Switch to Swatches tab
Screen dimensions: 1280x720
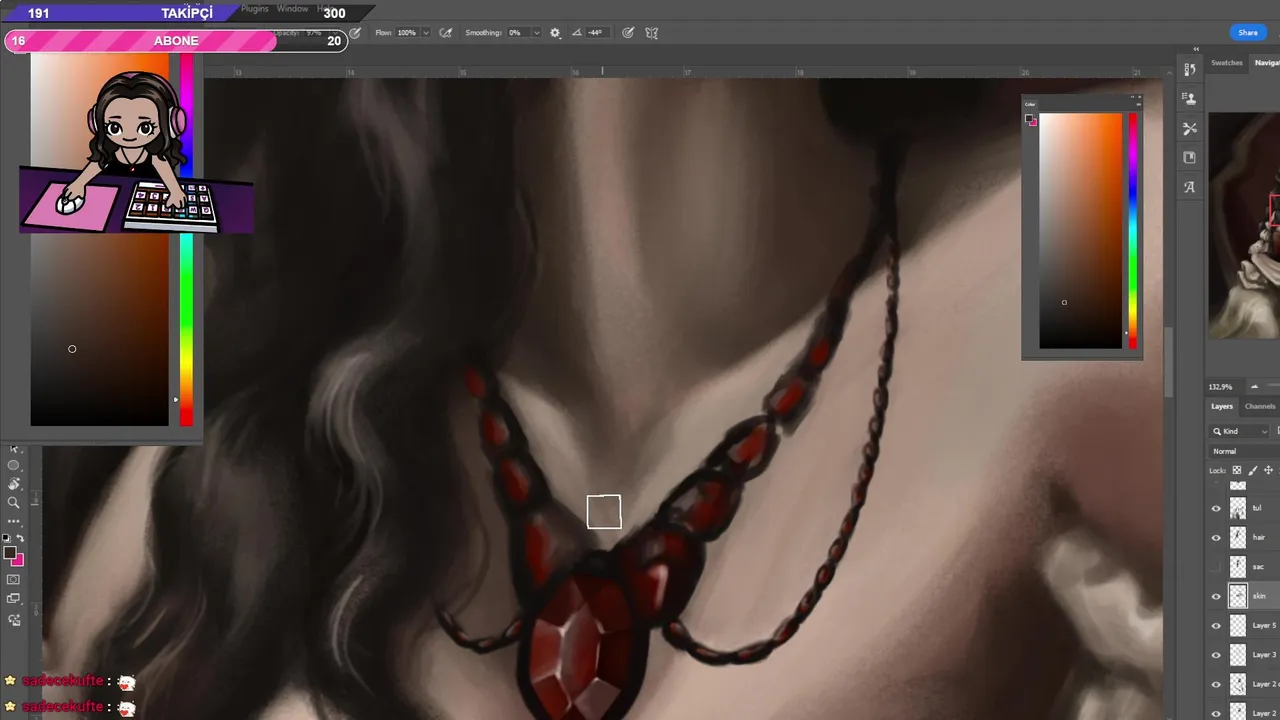[1227, 63]
